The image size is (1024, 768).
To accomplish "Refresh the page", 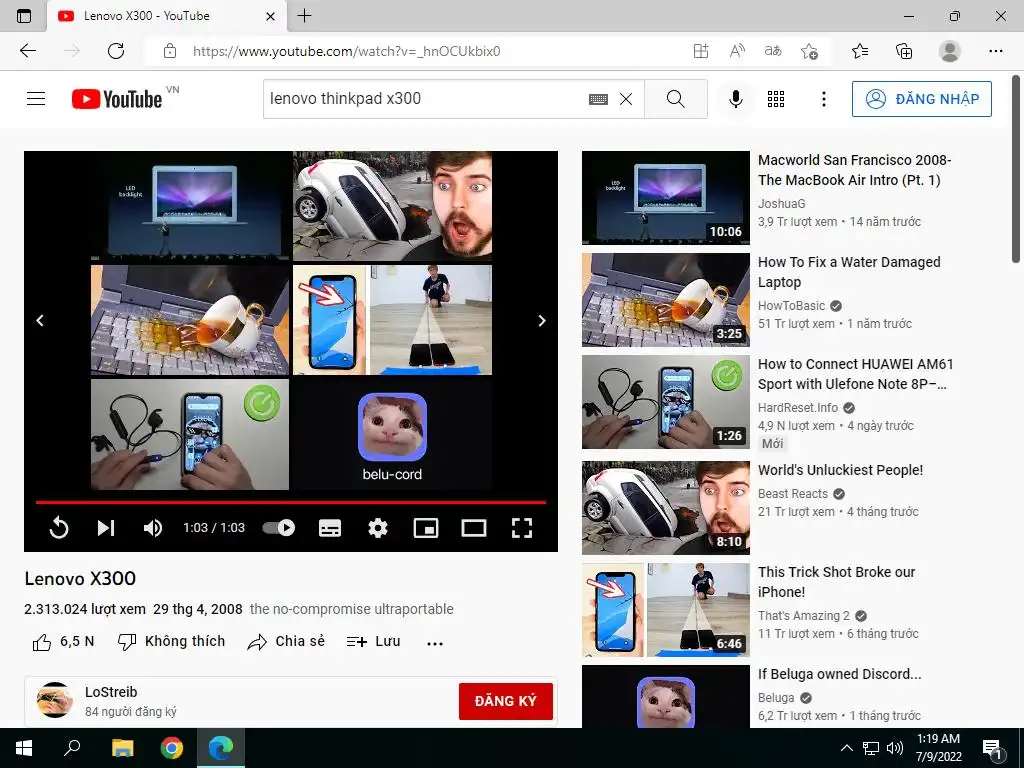I will [116, 51].
